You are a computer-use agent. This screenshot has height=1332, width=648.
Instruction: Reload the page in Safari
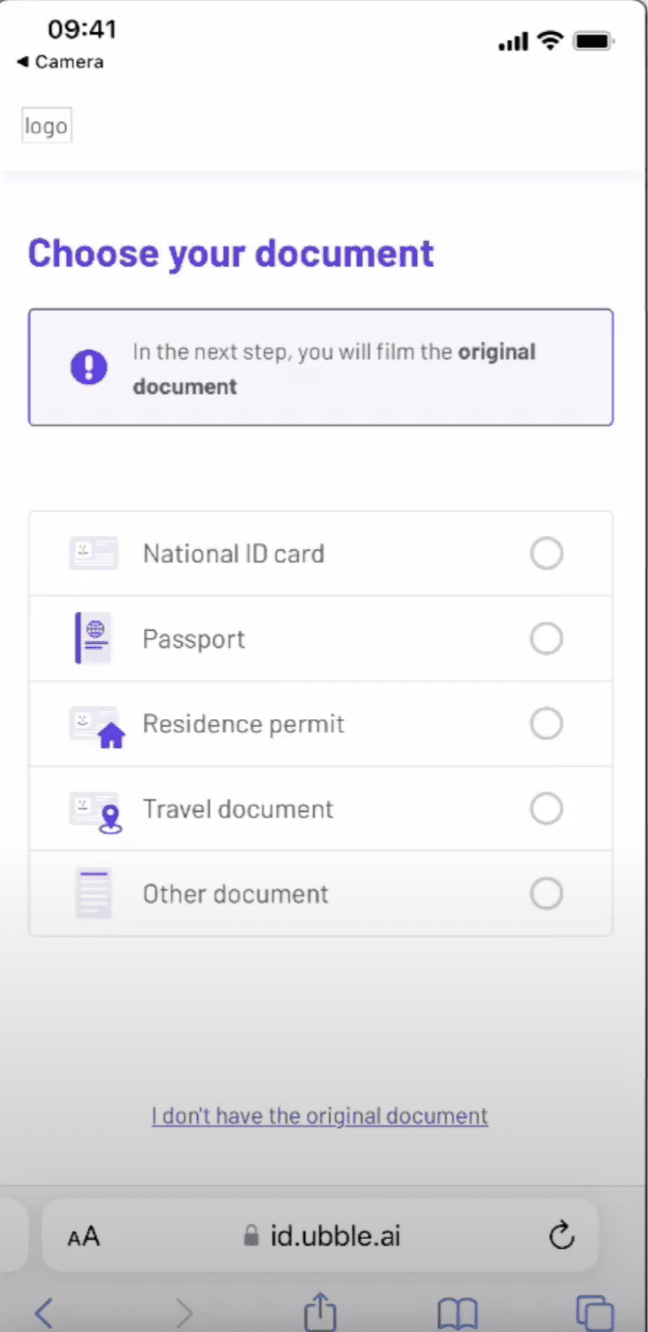562,1236
